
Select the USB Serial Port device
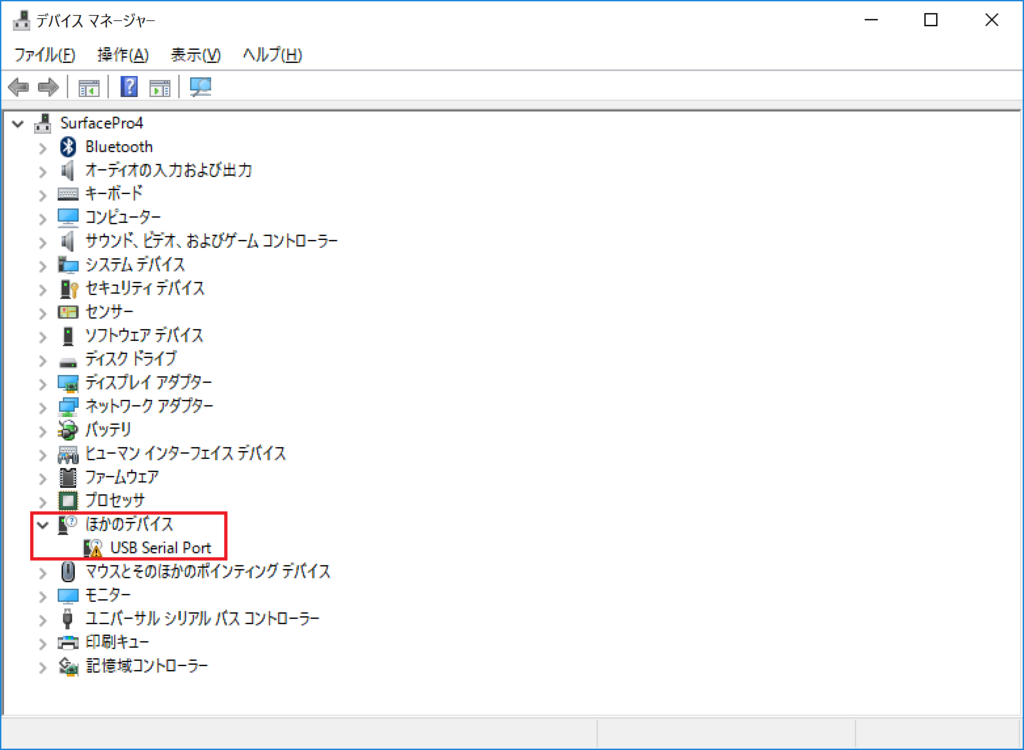[x=161, y=548]
